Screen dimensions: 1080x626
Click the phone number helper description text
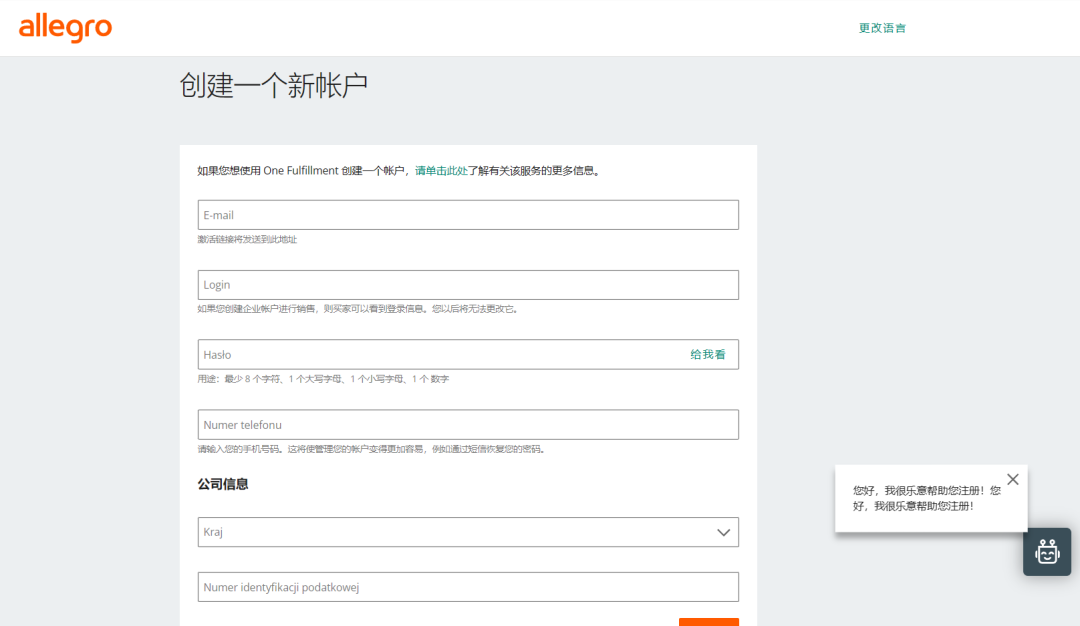pos(368,449)
